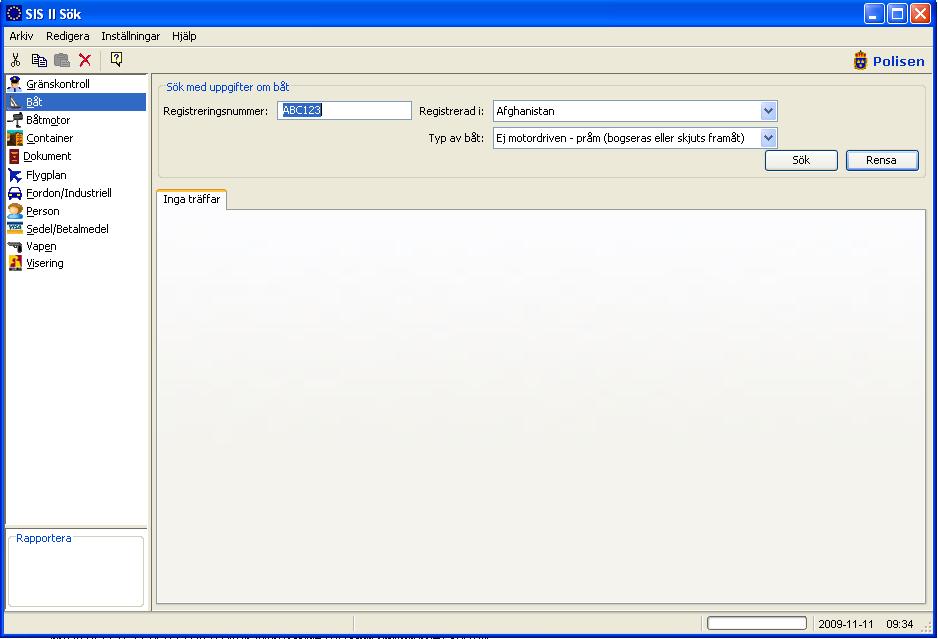This screenshot has width=938, height=639.
Task: Click the Polisen crest logo
Action: coord(860,60)
